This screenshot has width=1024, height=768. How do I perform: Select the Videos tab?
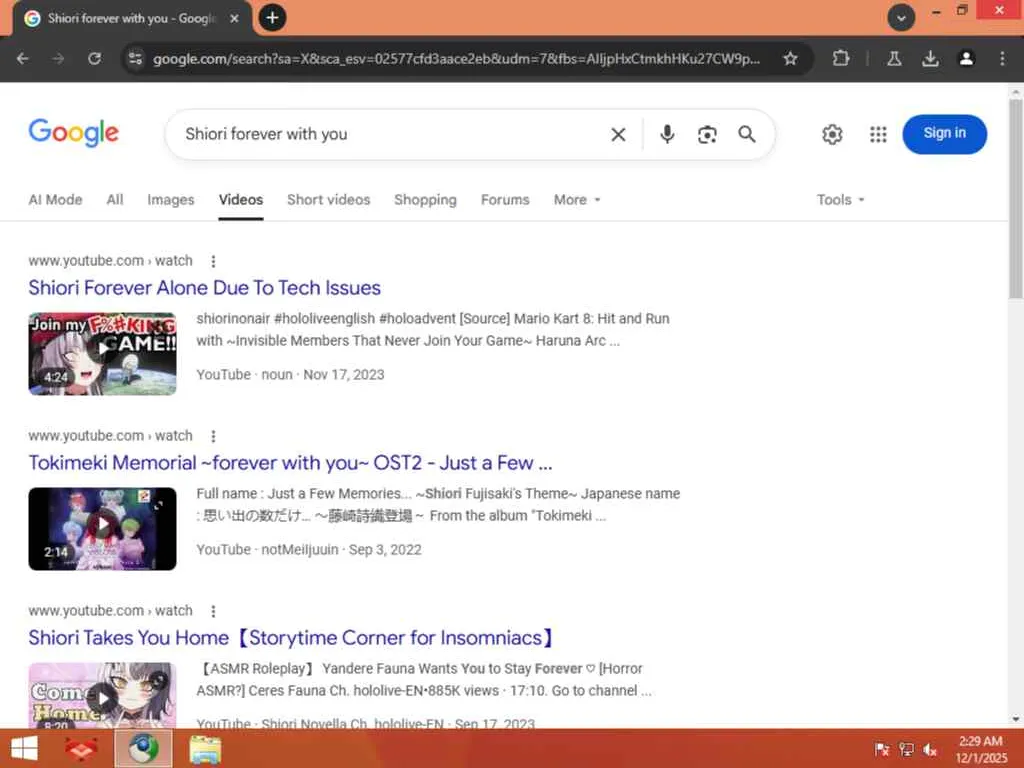[241, 200]
